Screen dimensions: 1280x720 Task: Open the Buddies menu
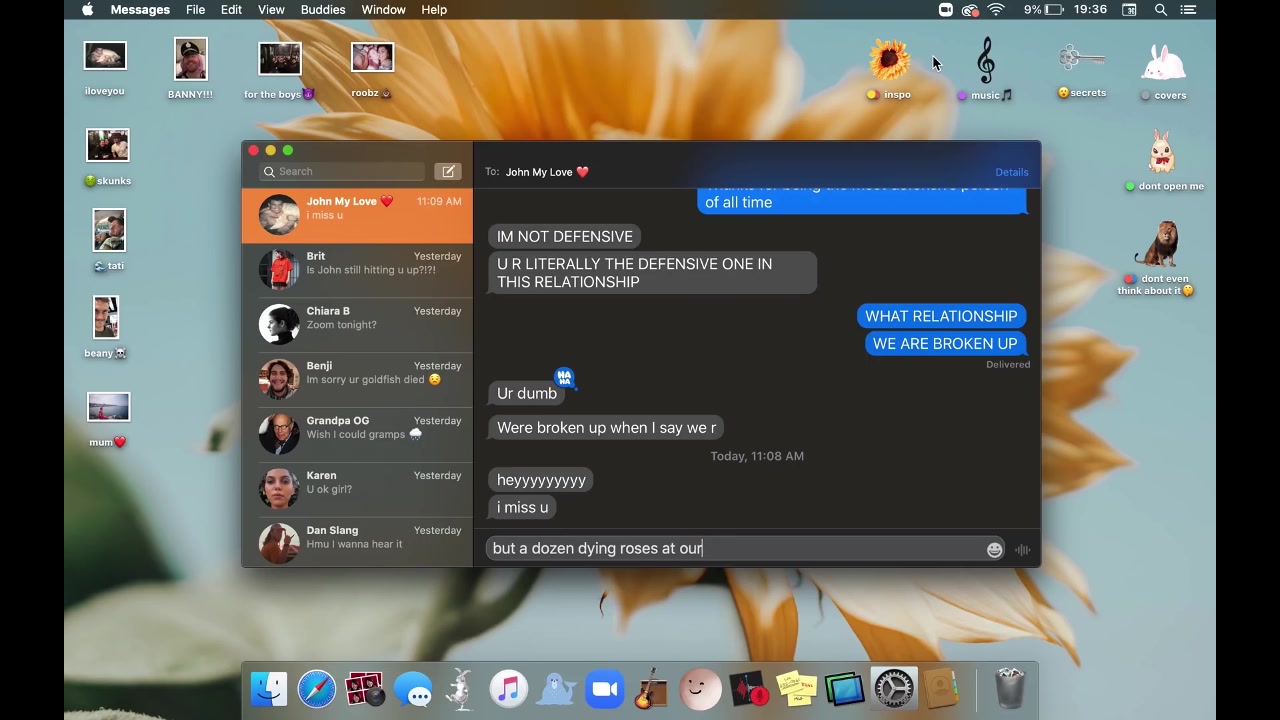(x=323, y=10)
